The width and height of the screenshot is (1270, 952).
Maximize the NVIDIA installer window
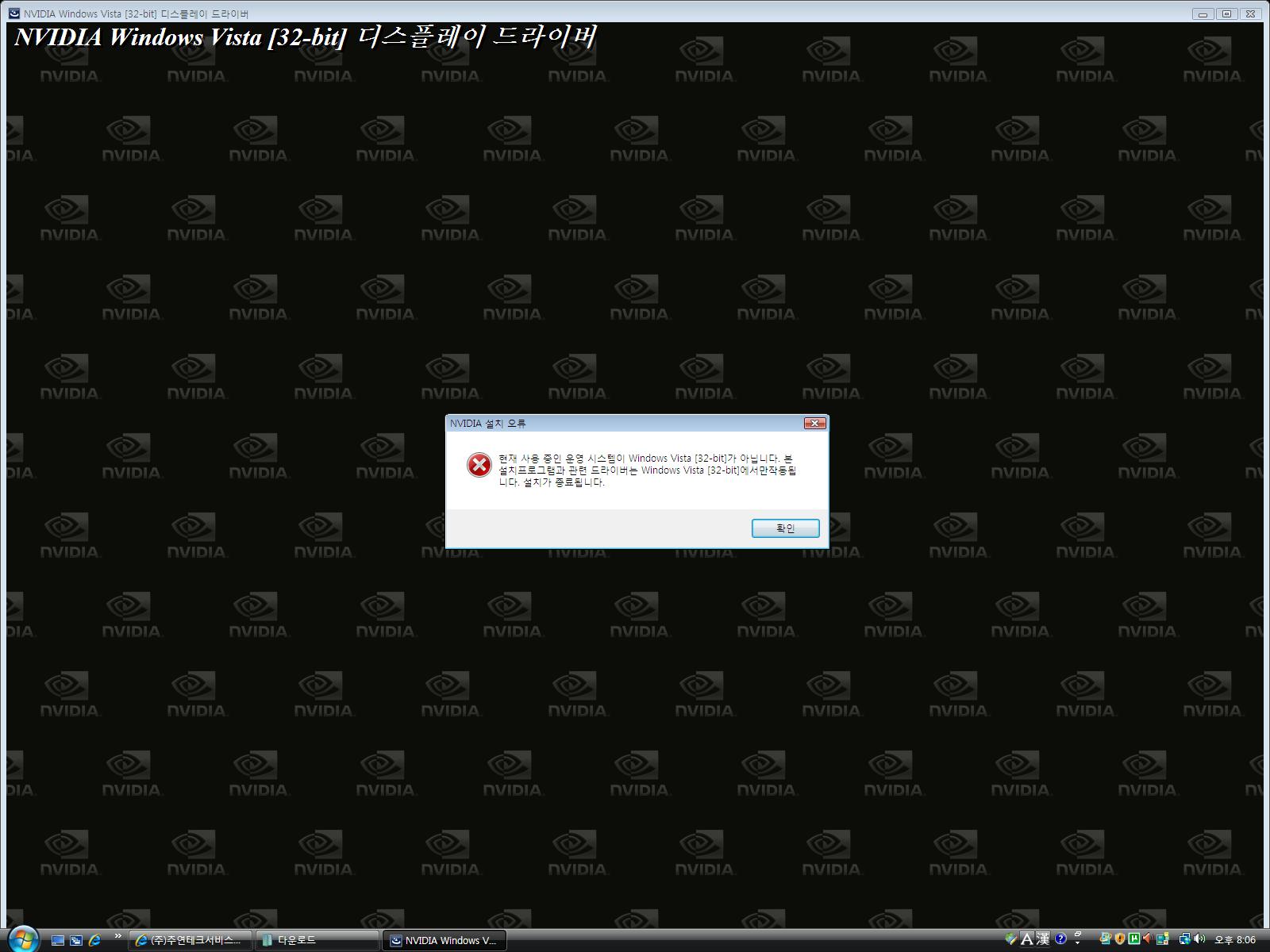tap(1226, 13)
